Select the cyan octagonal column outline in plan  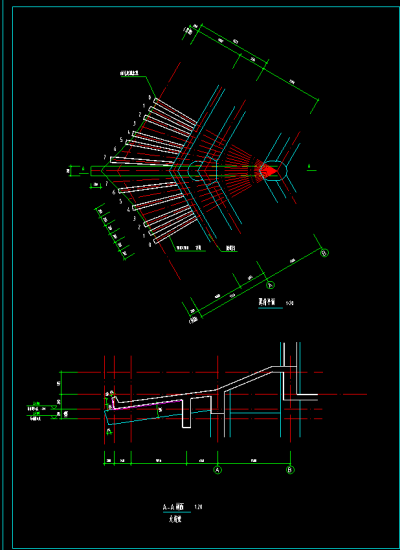(x=202, y=171)
